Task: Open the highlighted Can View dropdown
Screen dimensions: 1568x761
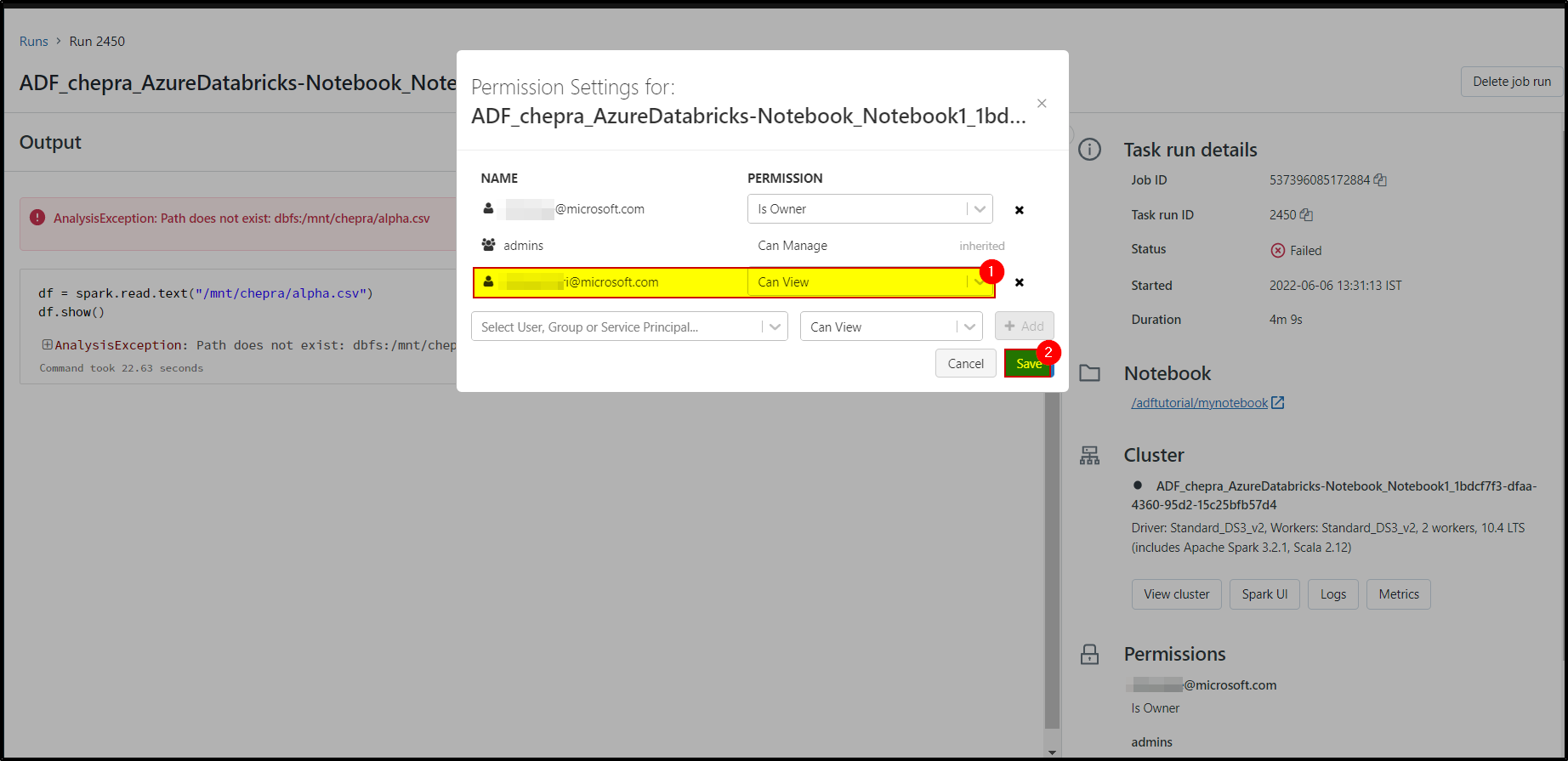Action: coord(870,282)
